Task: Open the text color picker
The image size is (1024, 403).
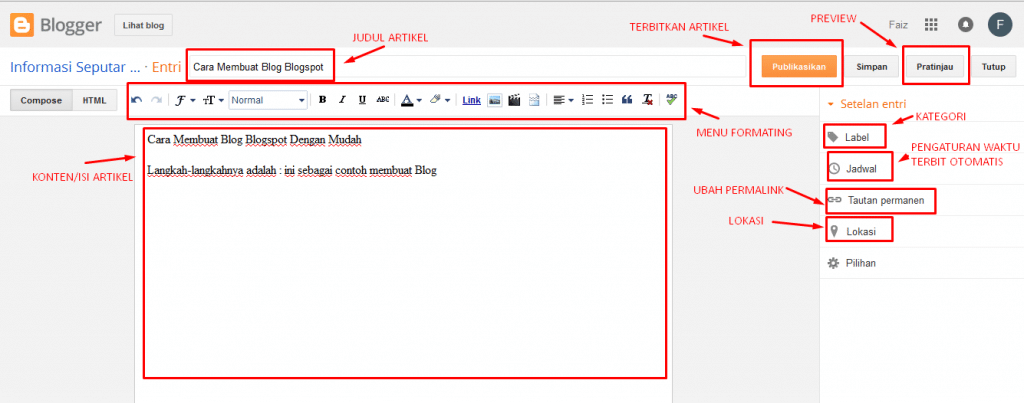Action: tap(410, 100)
